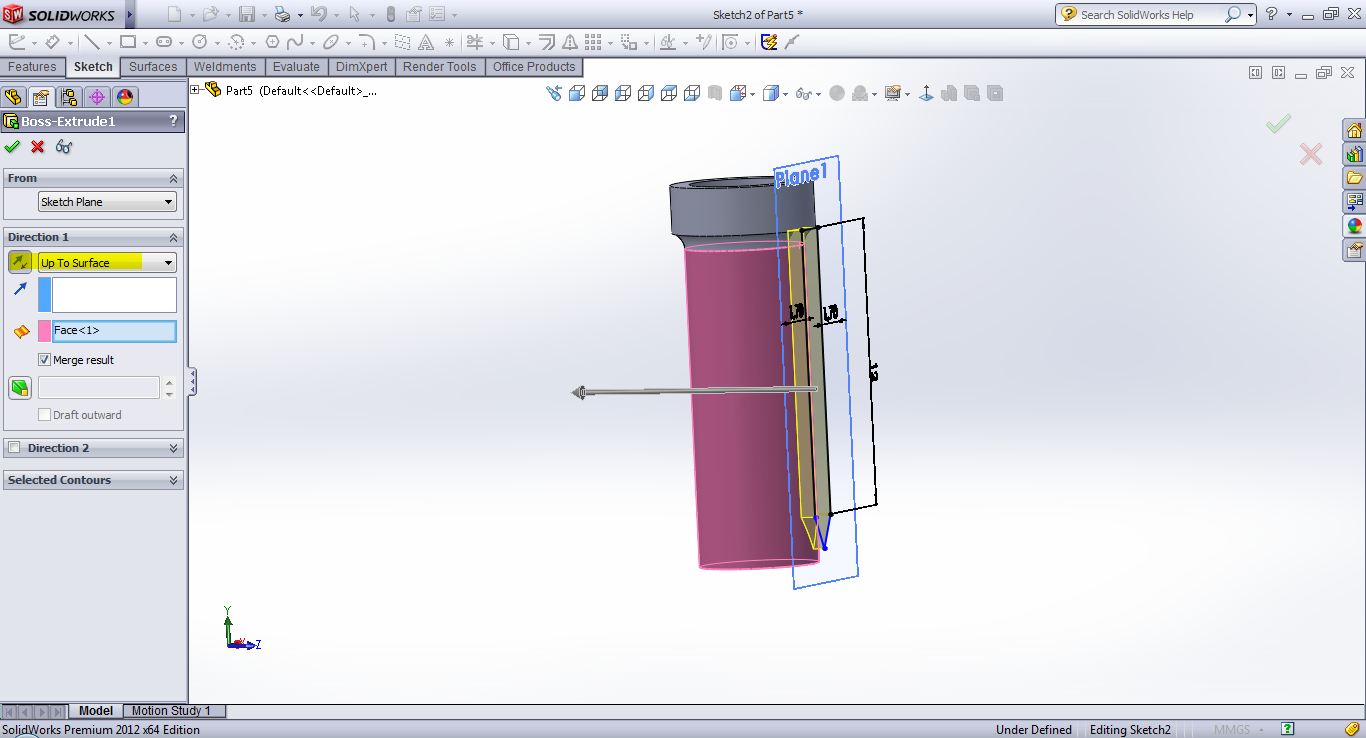Select the Line sketch tool
1366x738 pixels.
click(92, 42)
